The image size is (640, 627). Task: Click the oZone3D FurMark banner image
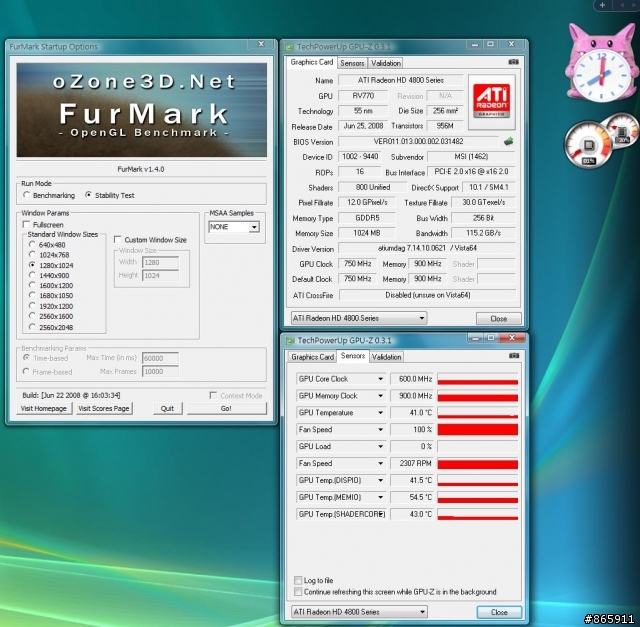click(142, 110)
